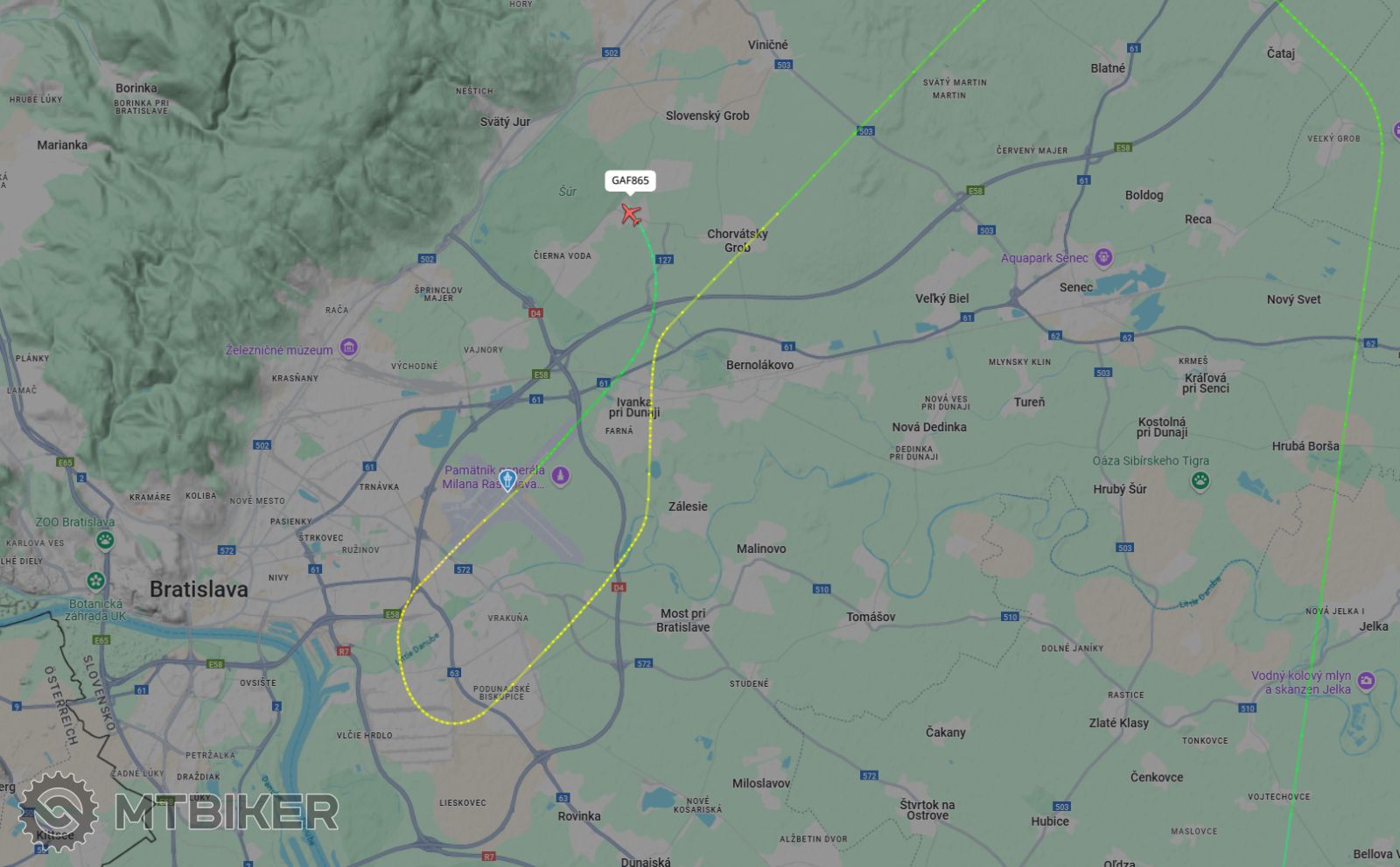The width and height of the screenshot is (1400, 867).
Task: Click the Ivanka pri Dunaji label
Action: click(x=634, y=408)
